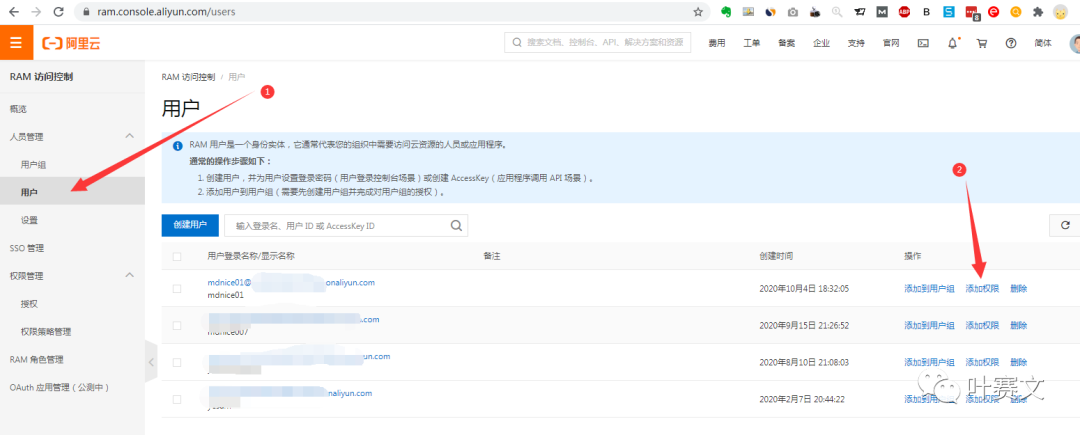The image size is (1080, 435).
Task: Reload the page with the browser refresh icon
Action: [x=59, y=12]
